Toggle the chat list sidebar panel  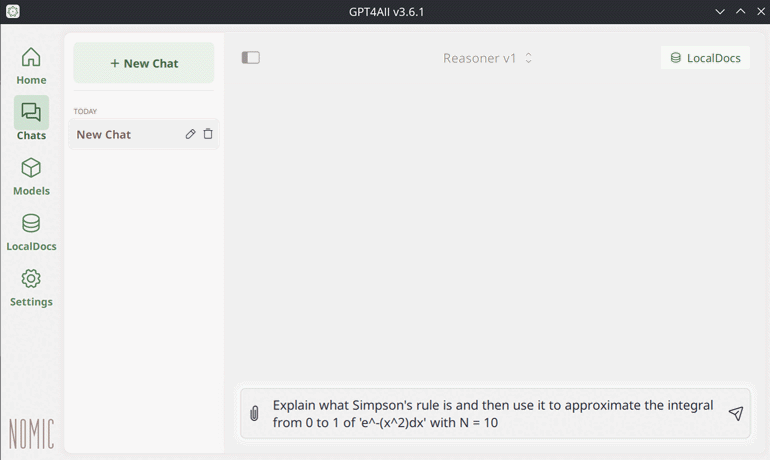251,58
